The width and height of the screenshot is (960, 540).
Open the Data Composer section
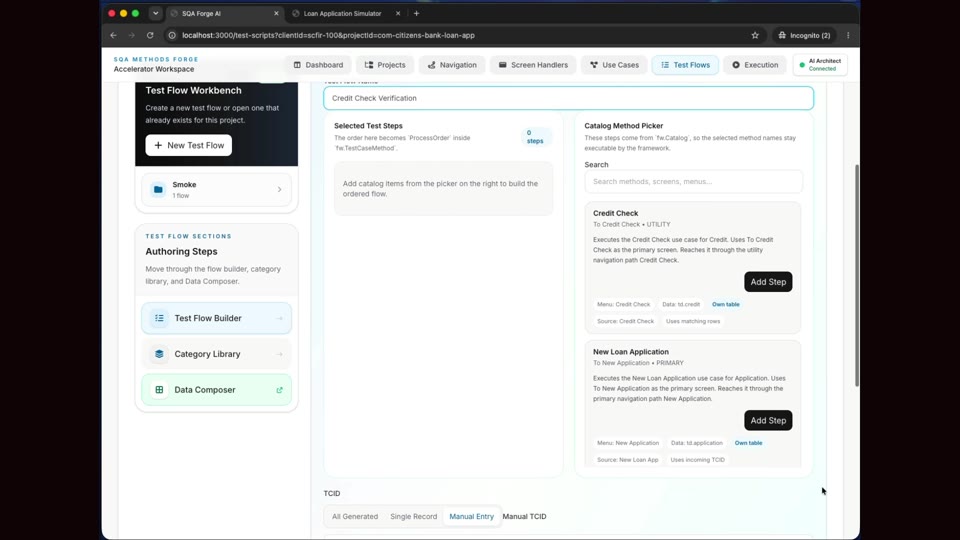(216, 390)
